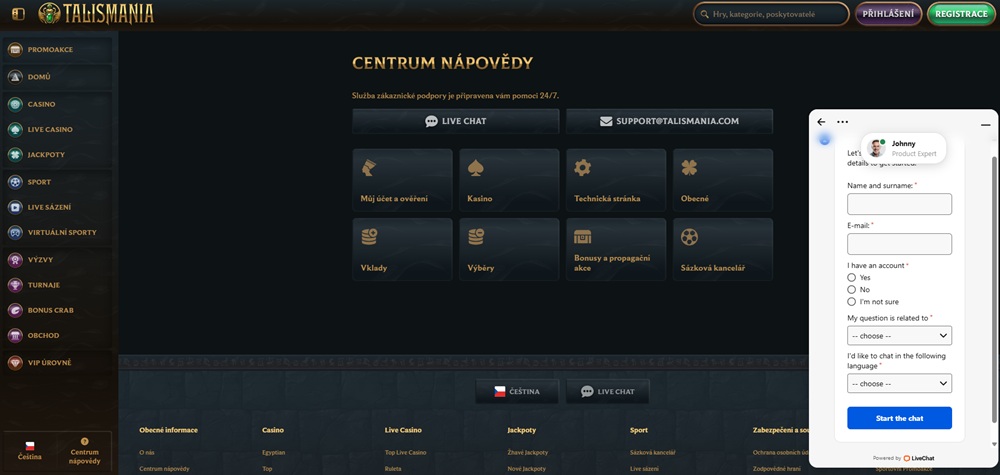Click the Čeština language button in footer
Viewport: 1000px width, 475px height.
point(517,391)
